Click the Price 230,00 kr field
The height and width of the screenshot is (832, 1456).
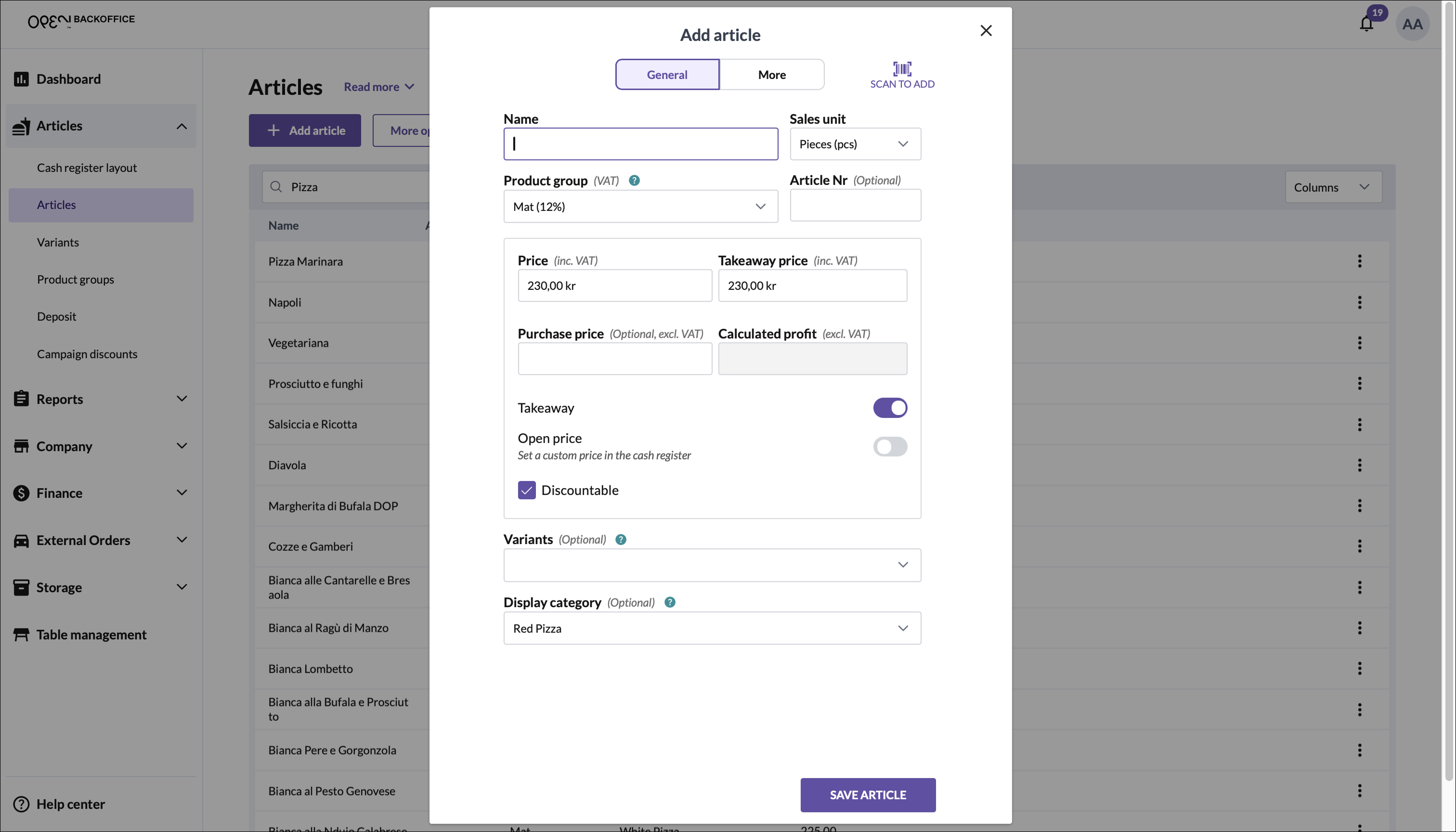click(614, 286)
